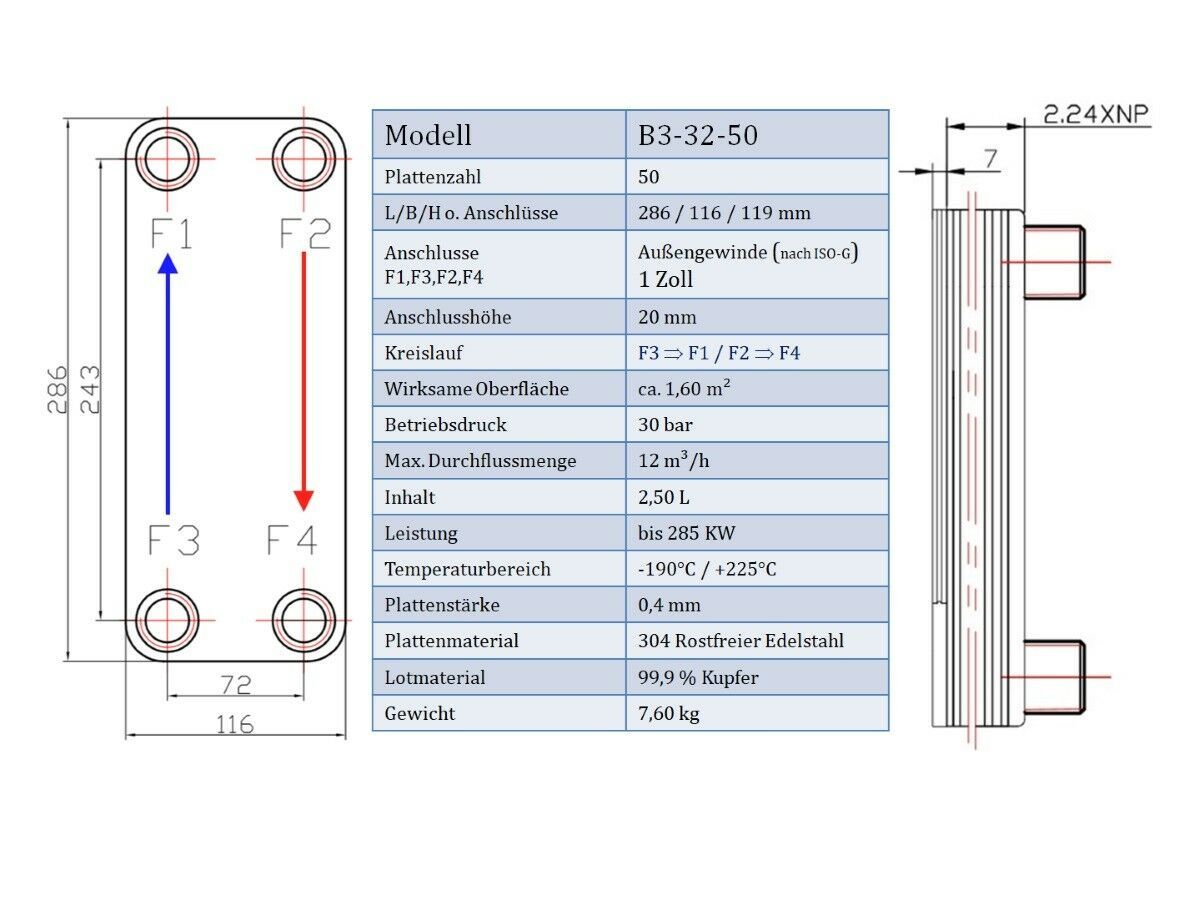Click the 'F3' label in the drawing

(174, 540)
